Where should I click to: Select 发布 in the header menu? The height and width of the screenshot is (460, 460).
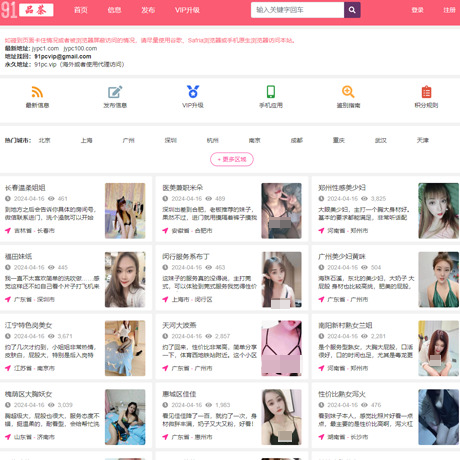[148, 10]
